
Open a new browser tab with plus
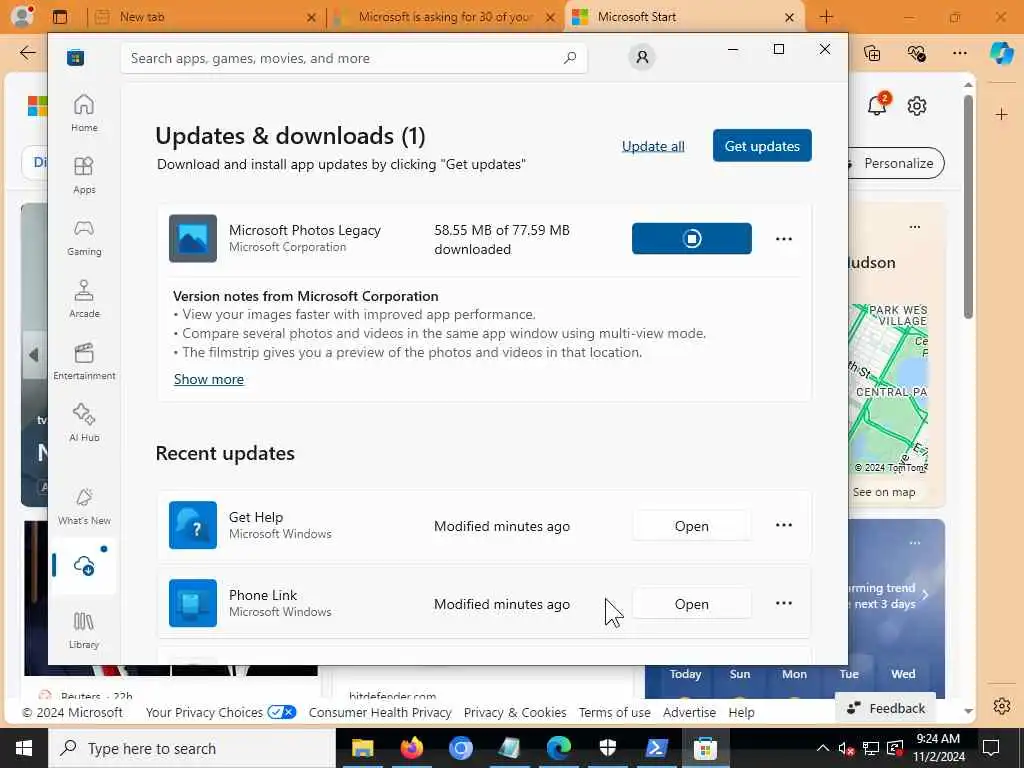[x=827, y=17]
